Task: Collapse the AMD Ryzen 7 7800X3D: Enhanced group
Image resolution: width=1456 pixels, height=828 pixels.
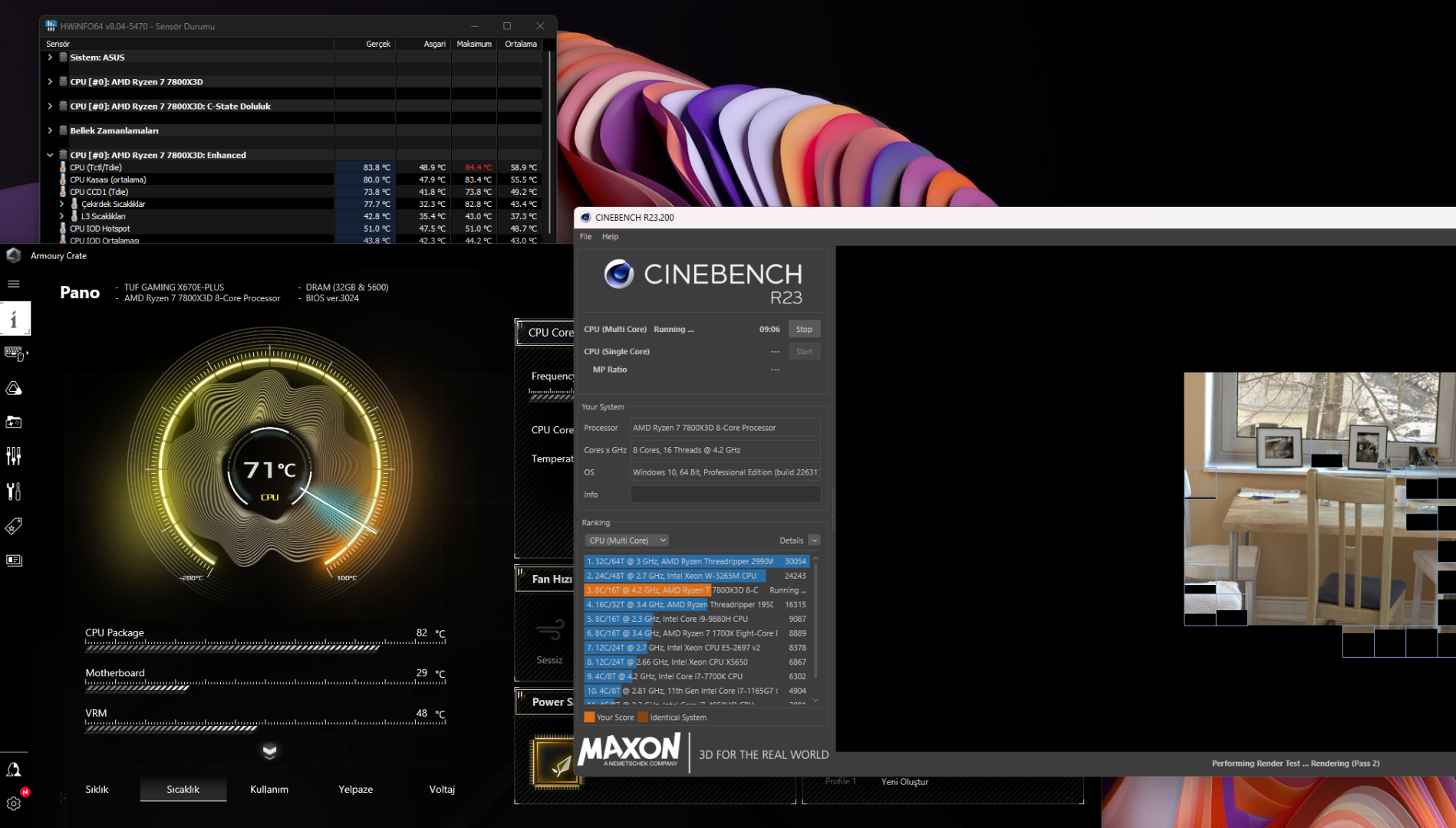Action: 50,155
